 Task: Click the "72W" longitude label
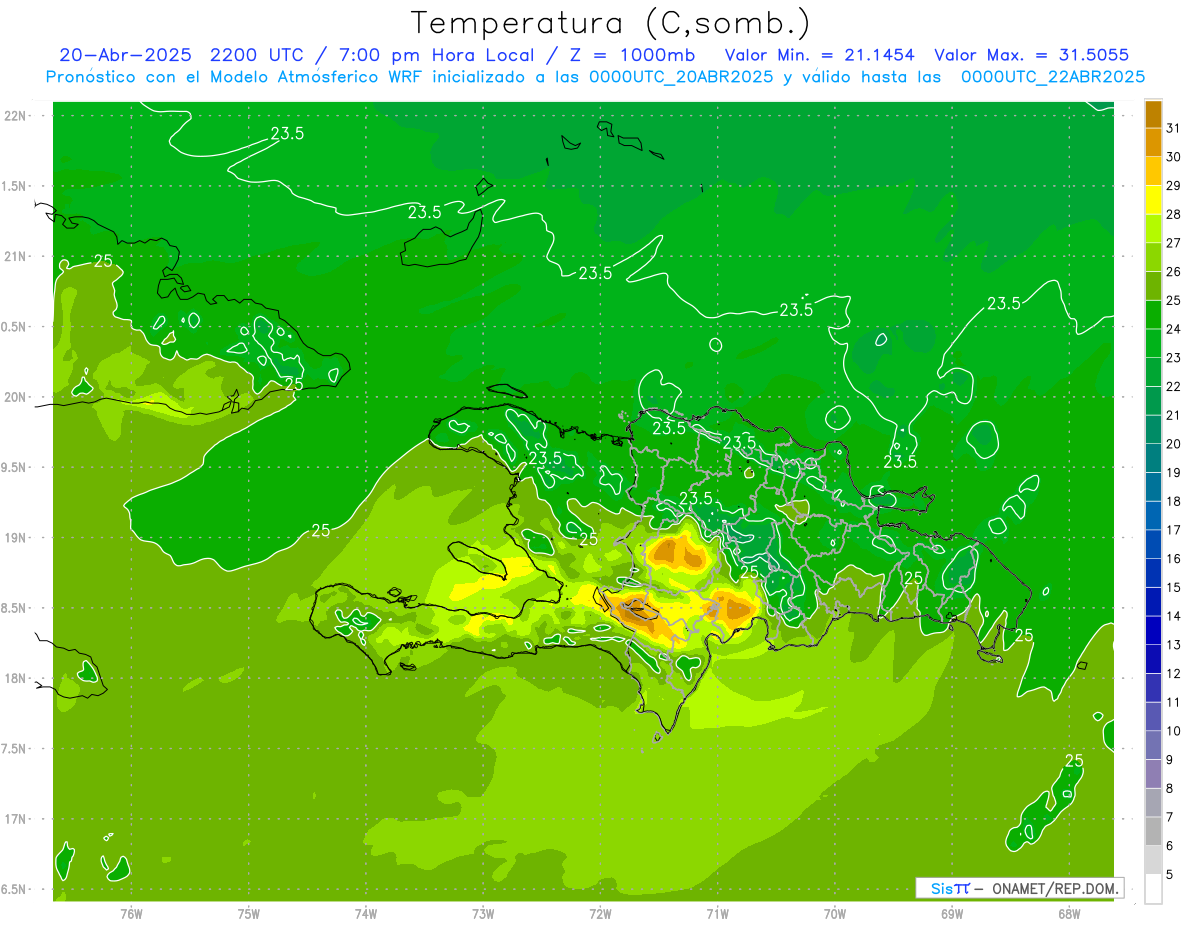600,914
